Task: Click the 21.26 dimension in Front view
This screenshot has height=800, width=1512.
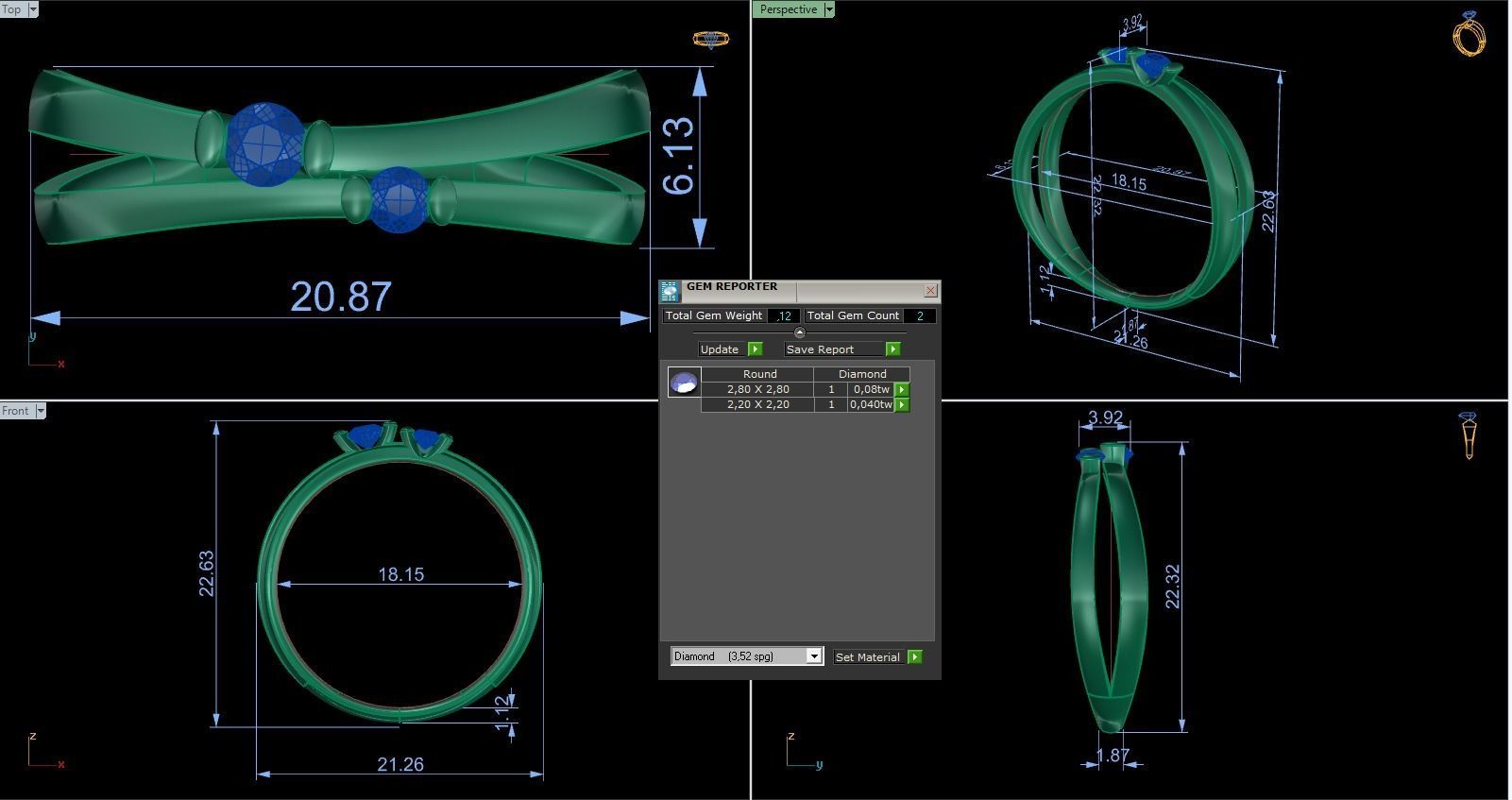Action: pyautogui.click(x=399, y=764)
